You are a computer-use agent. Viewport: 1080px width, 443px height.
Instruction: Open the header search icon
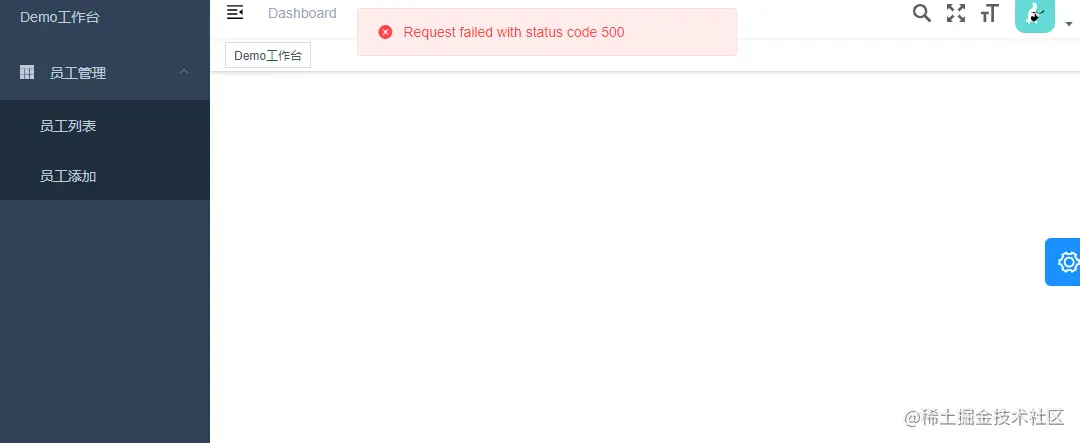click(x=922, y=12)
